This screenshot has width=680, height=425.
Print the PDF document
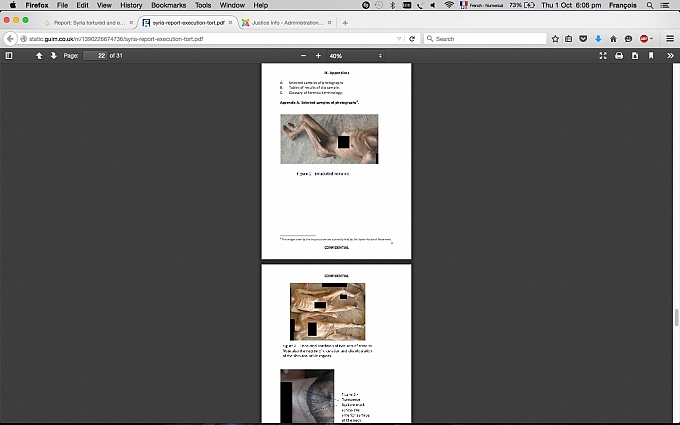pyautogui.click(x=619, y=56)
